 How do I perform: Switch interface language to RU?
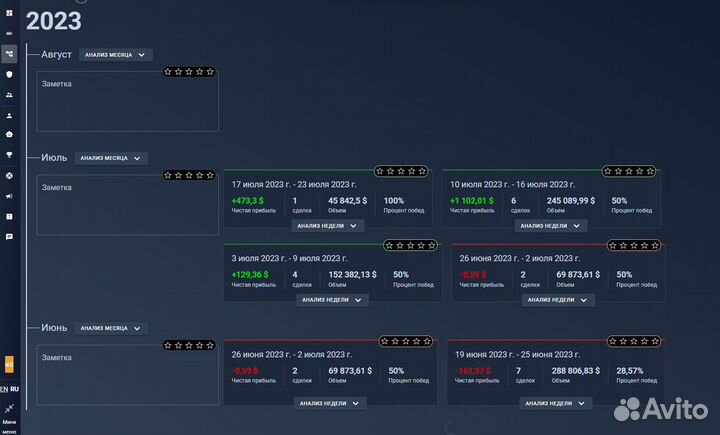coord(14,388)
